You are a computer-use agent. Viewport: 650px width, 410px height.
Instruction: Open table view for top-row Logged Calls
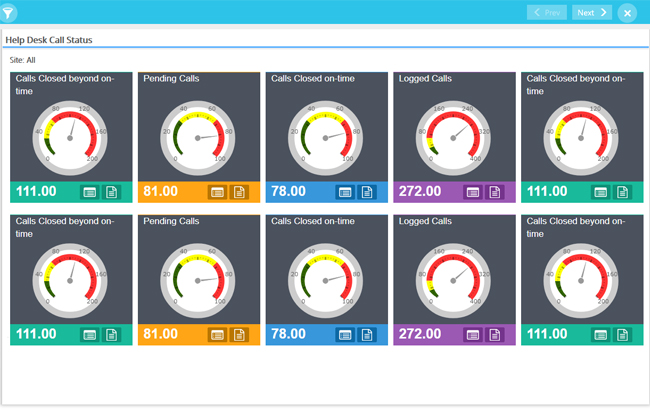click(473, 192)
